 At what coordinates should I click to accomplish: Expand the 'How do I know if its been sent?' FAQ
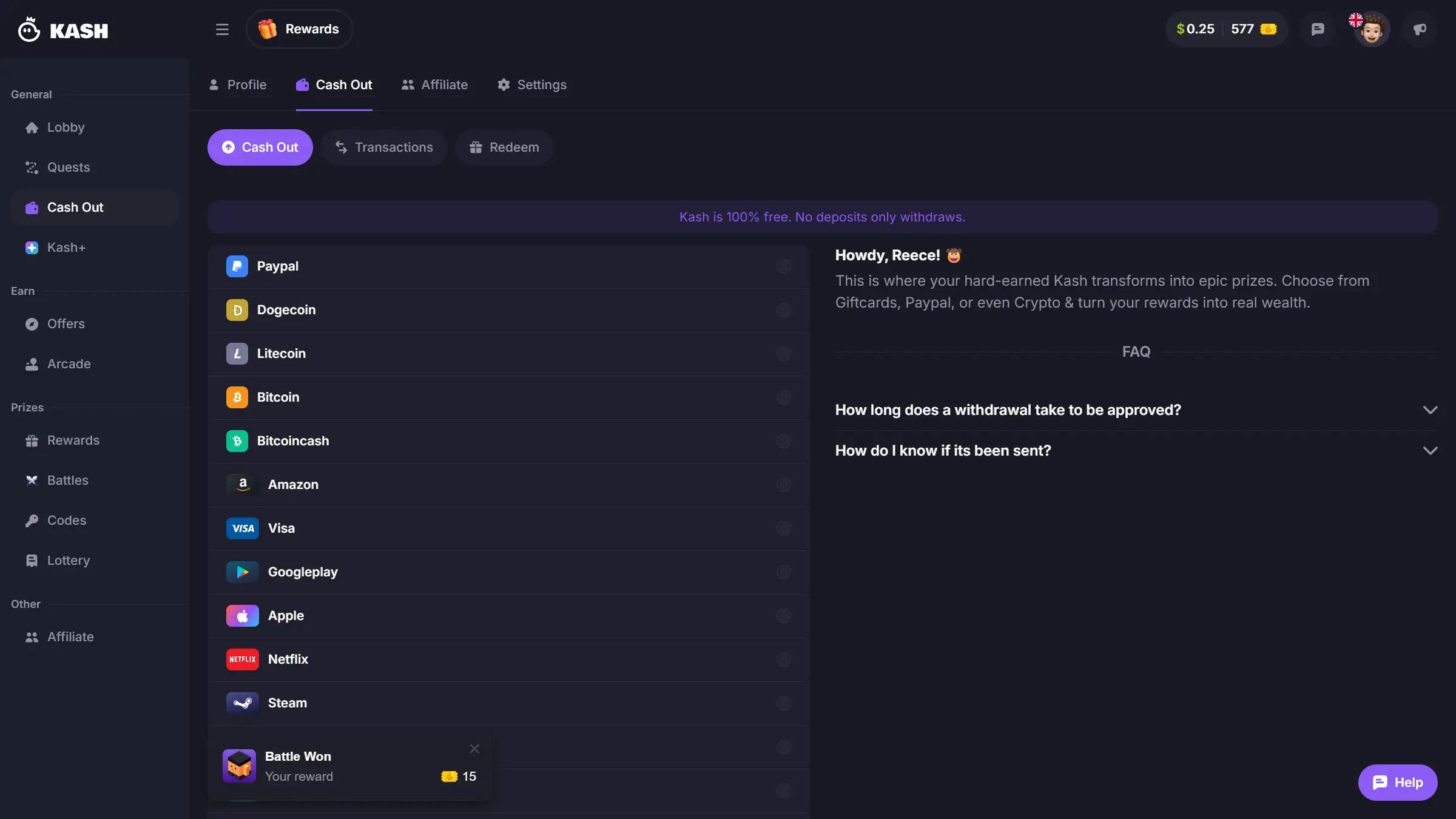1136,451
